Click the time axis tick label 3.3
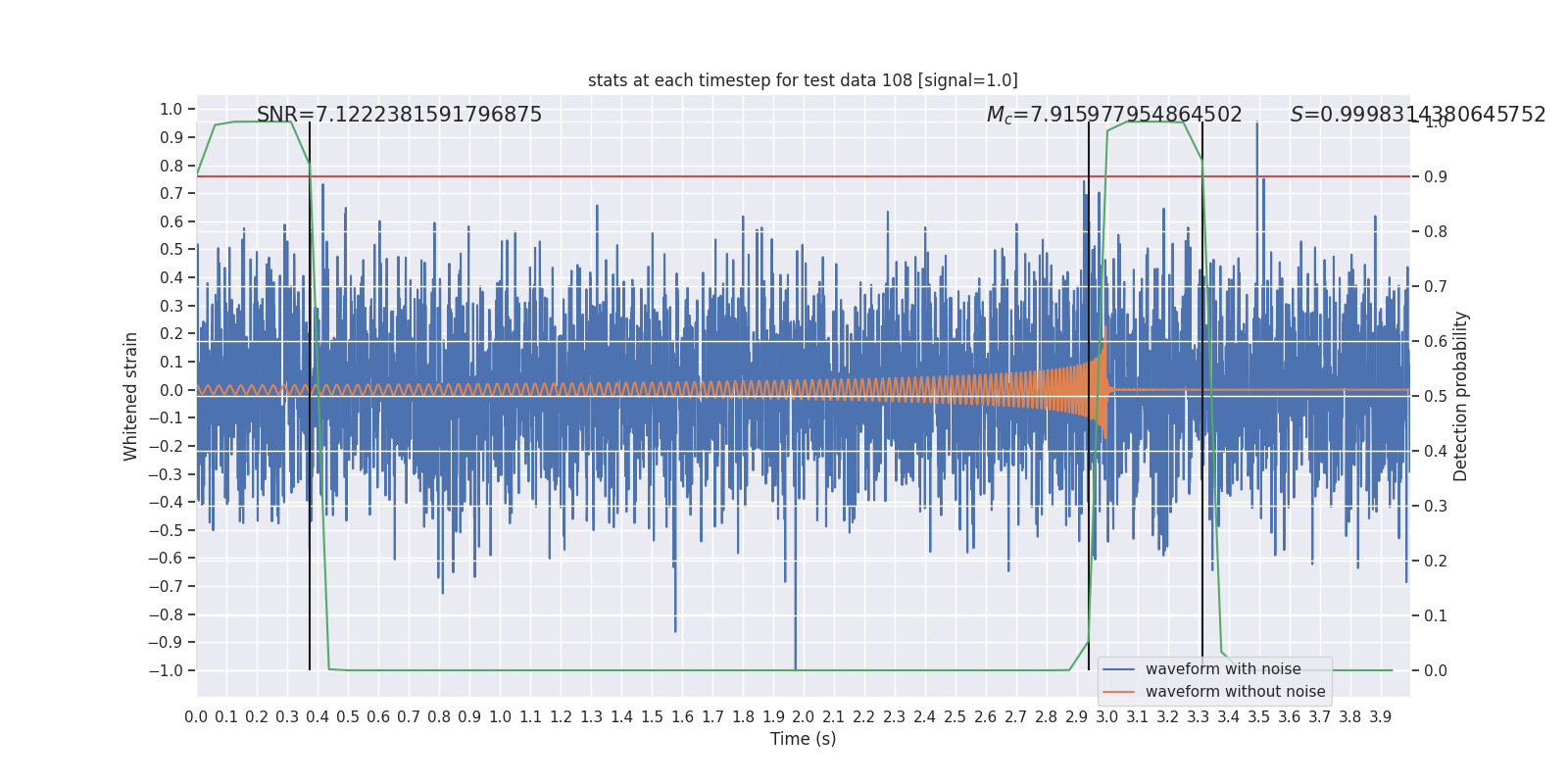The height and width of the screenshot is (784, 1568). pos(1199,717)
